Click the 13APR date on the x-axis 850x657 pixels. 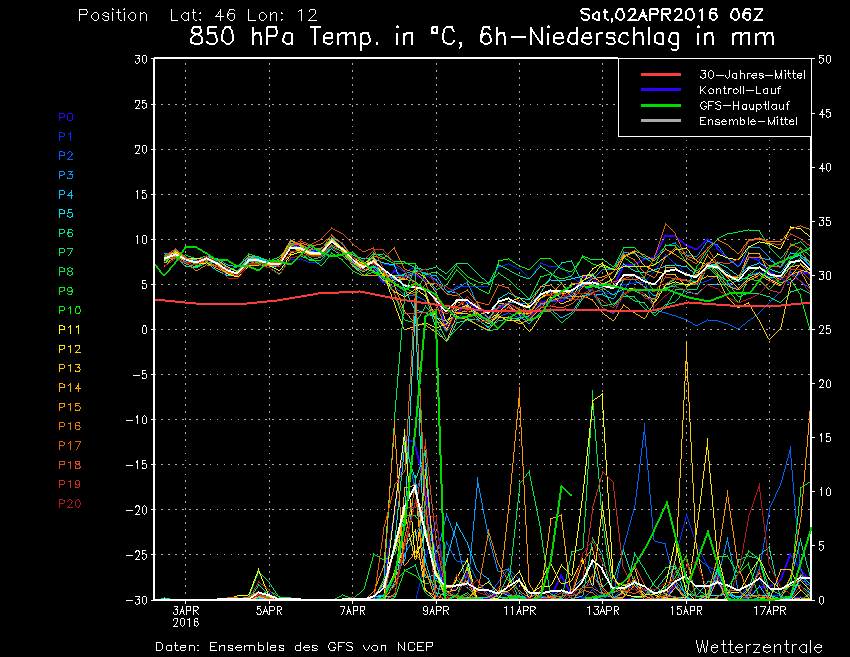tap(602, 608)
